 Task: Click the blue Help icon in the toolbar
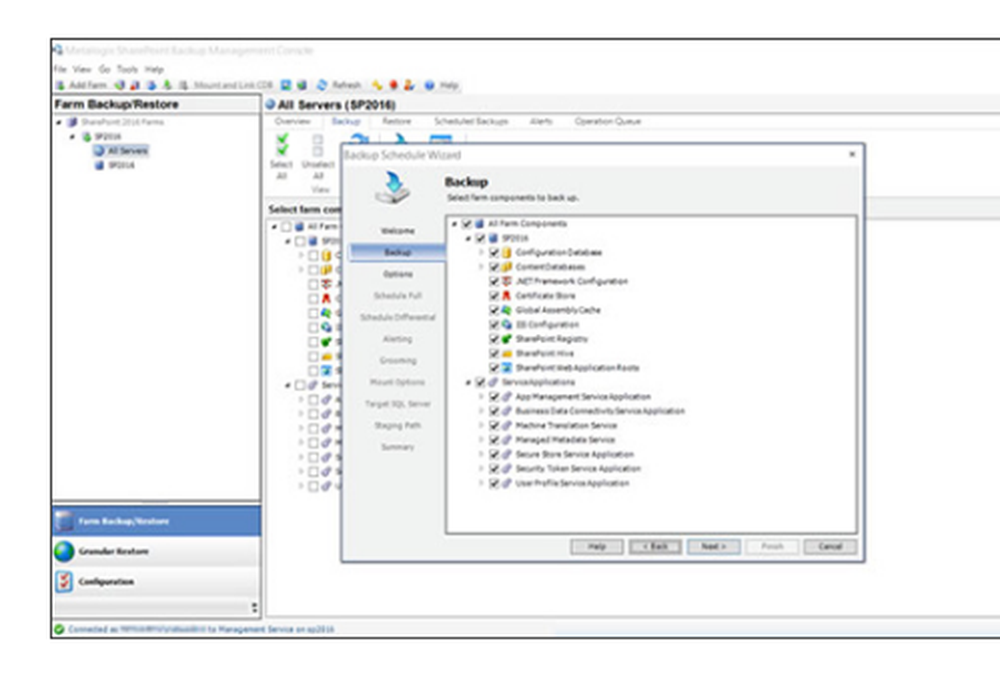pos(429,85)
